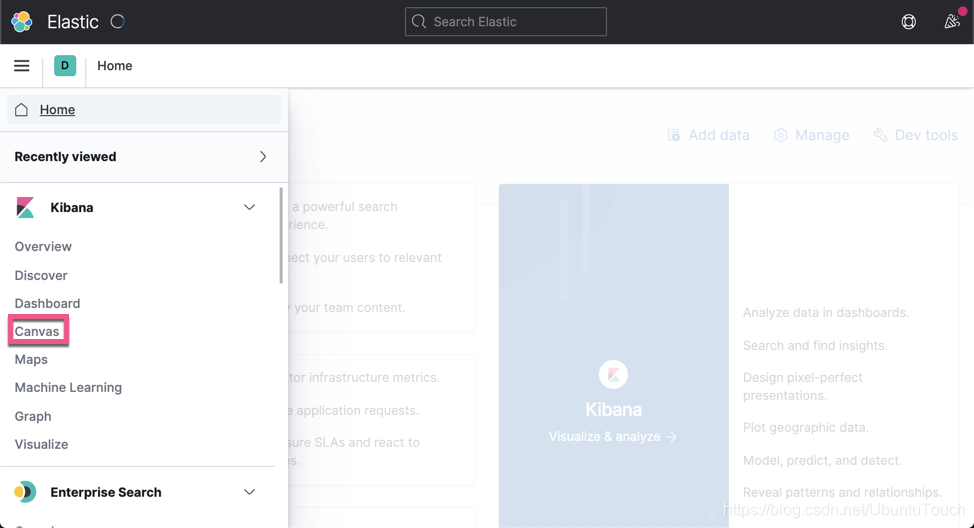The height and width of the screenshot is (528, 974).
Task: Open Discover in Kibana menu
Action: [41, 275]
